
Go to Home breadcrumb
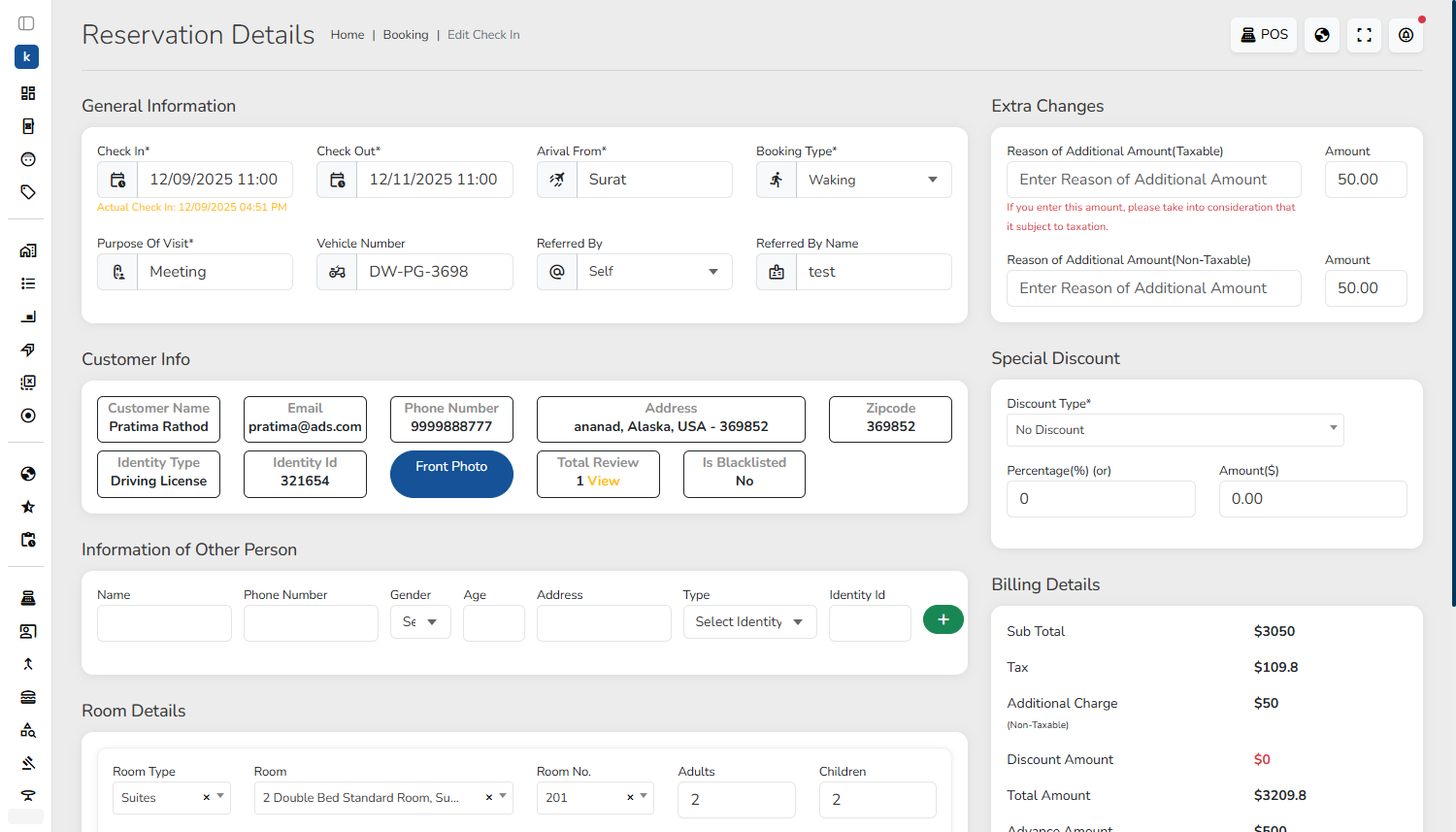pos(347,35)
